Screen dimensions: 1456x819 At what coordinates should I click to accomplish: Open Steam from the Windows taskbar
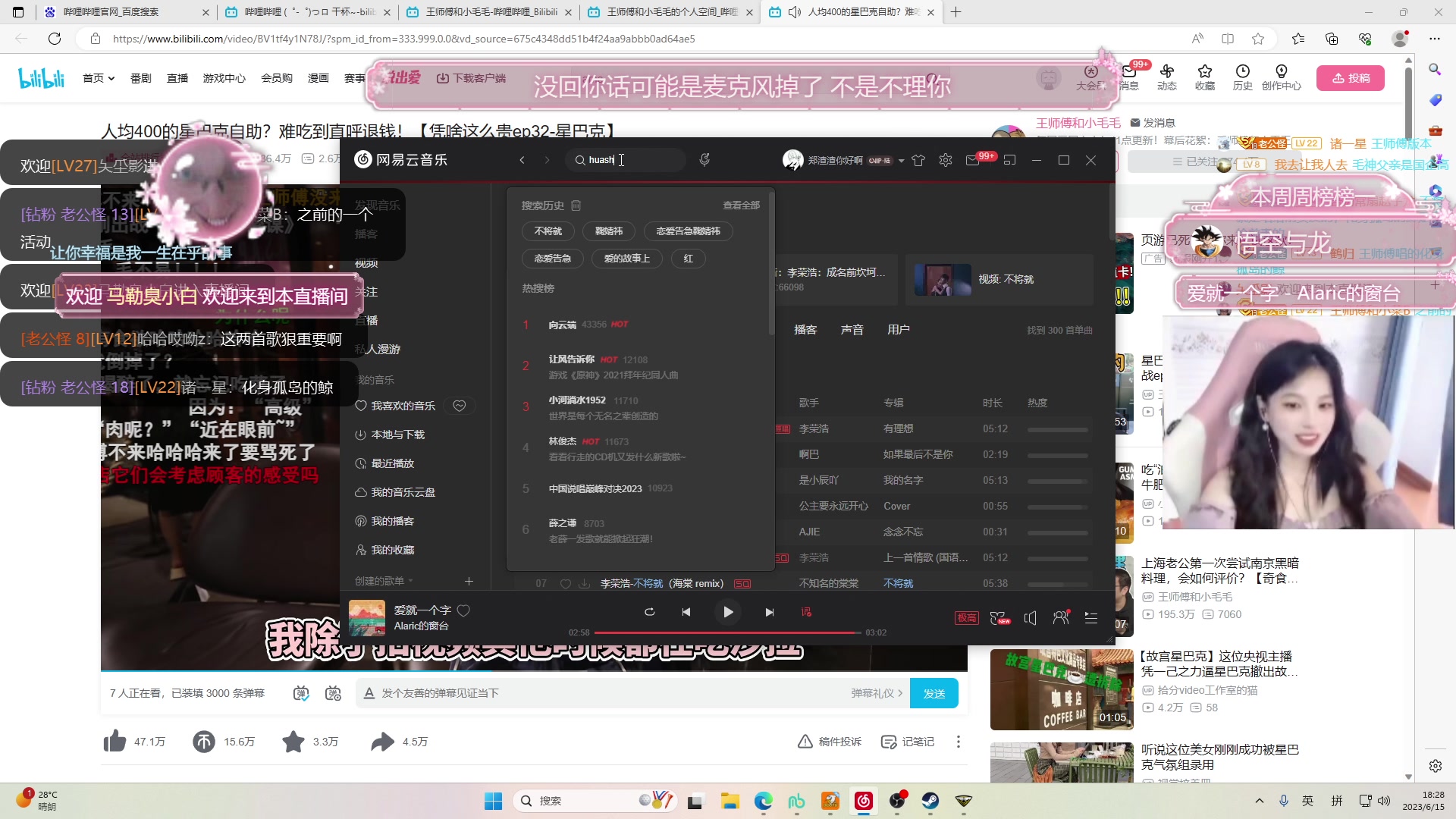click(930, 801)
